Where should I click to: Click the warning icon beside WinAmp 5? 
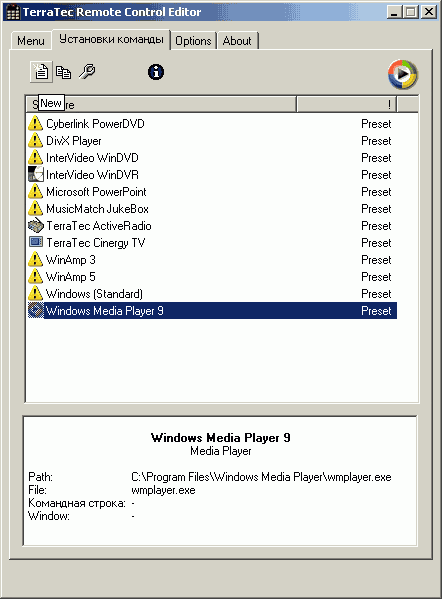point(36,277)
